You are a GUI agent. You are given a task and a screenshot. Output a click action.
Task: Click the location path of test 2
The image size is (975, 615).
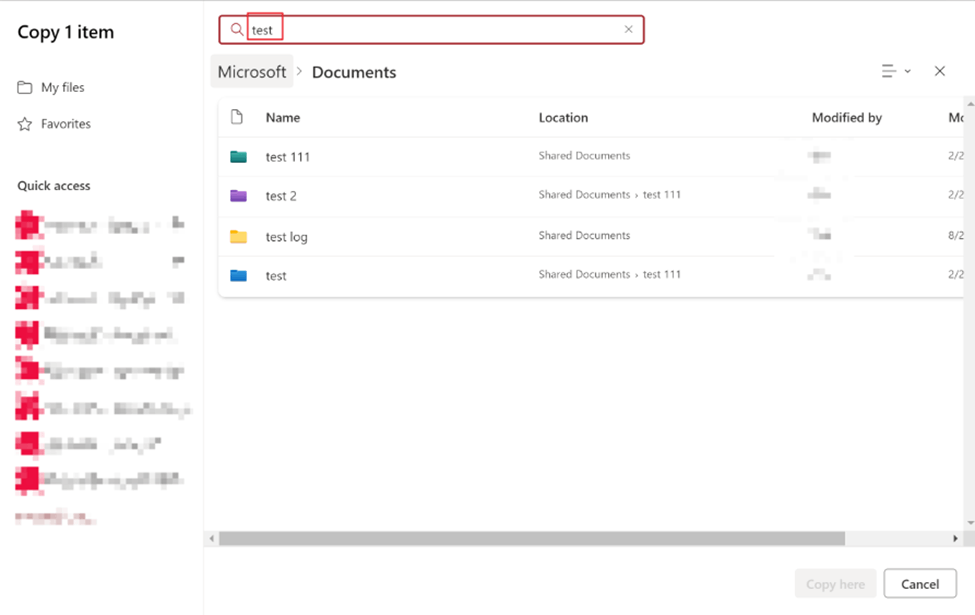(x=609, y=195)
